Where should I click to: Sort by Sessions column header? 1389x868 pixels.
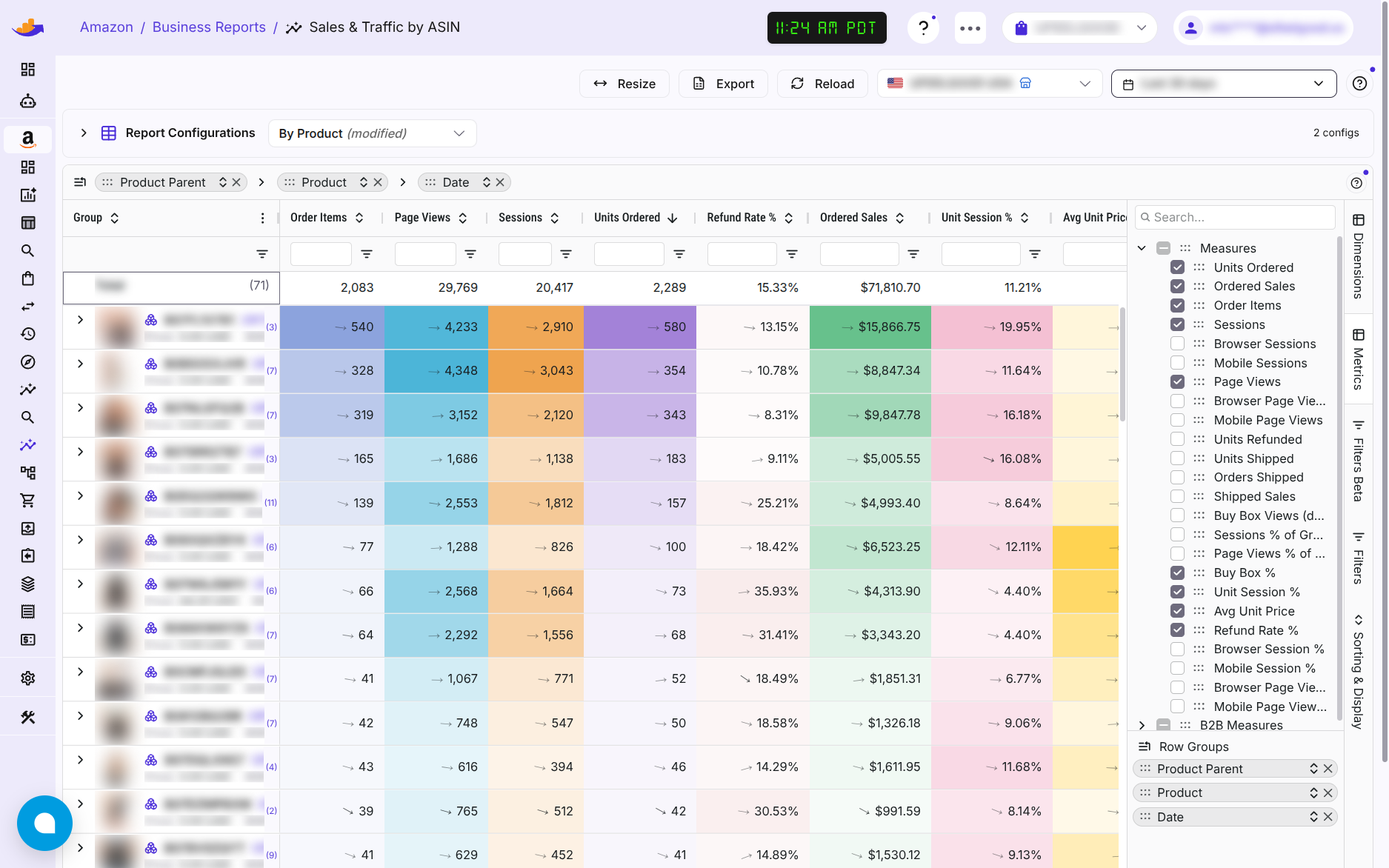click(528, 218)
